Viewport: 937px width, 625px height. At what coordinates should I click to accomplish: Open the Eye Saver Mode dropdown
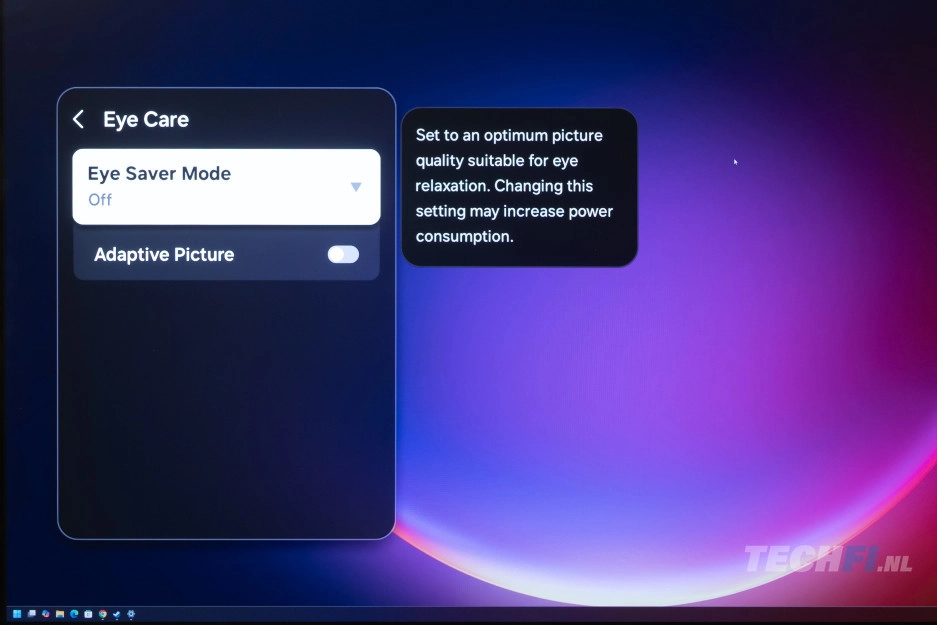click(226, 186)
